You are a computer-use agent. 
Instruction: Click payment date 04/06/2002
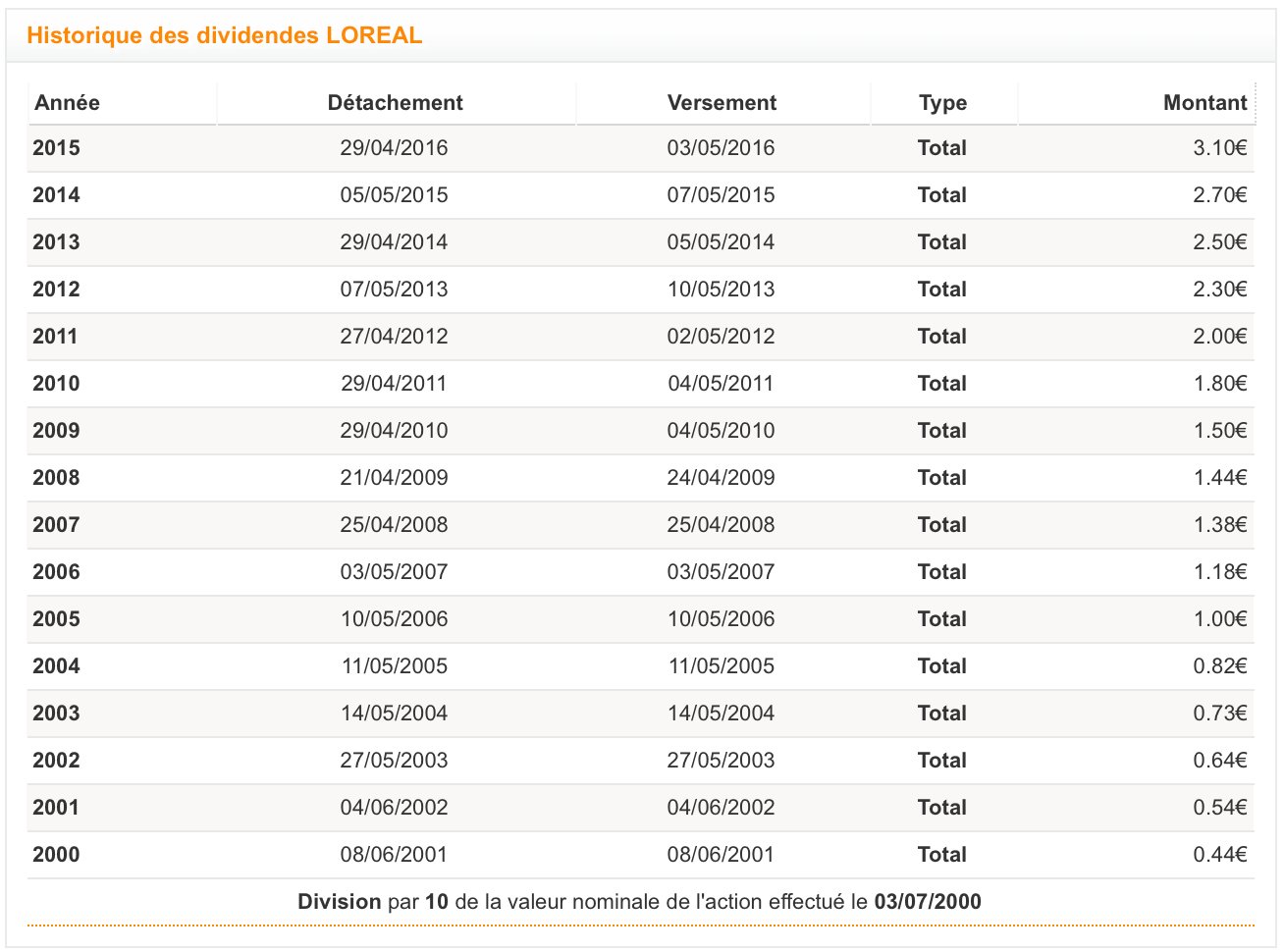coord(721,808)
